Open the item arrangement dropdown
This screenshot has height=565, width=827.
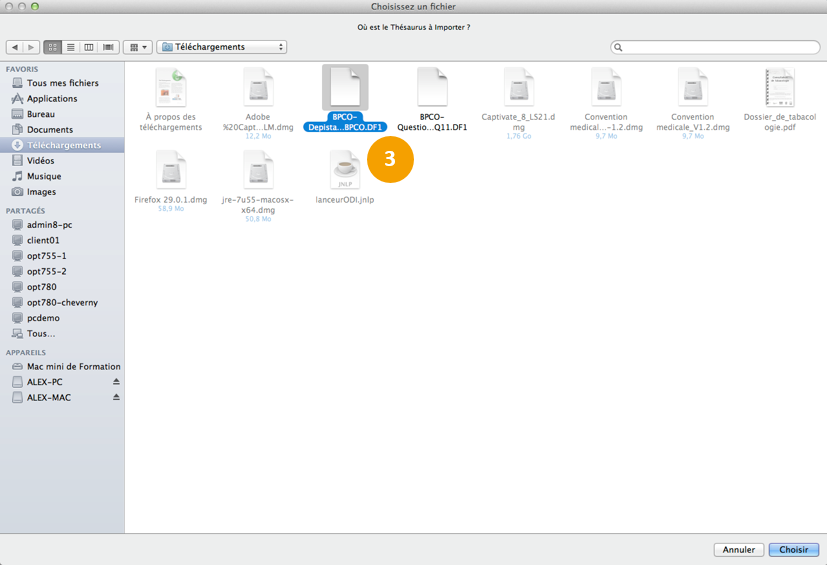tap(138, 47)
